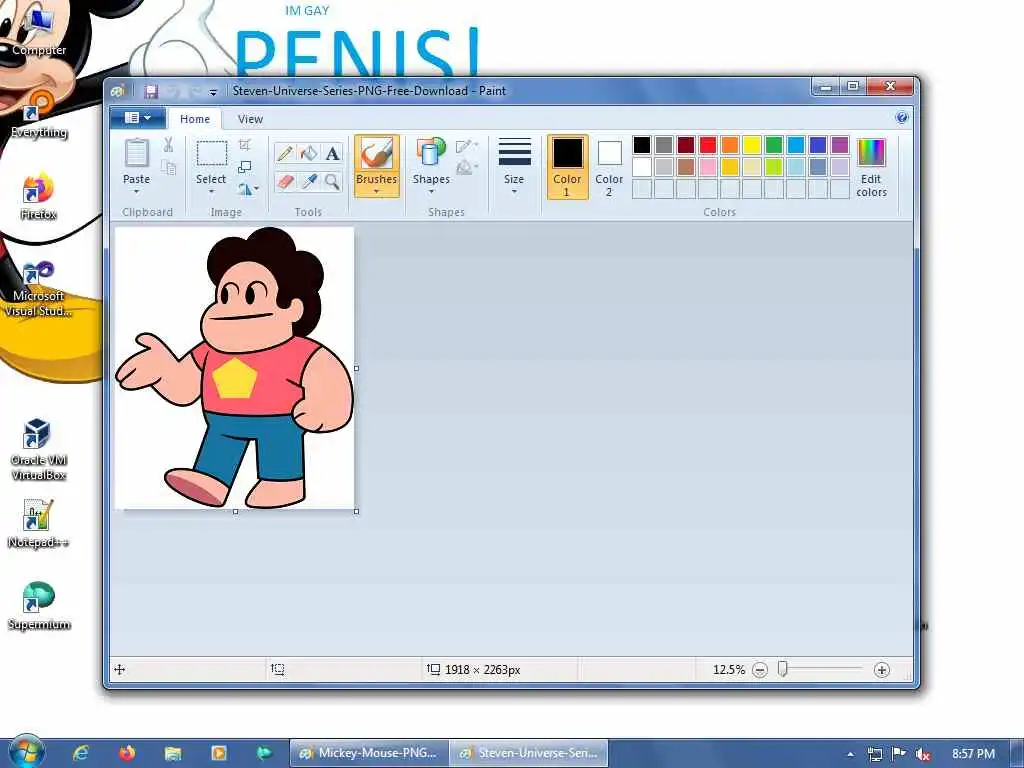Open the shape Fill dropdown
Image resolution: width=1024 pixels, height=768 pixels.
[467, 168]
